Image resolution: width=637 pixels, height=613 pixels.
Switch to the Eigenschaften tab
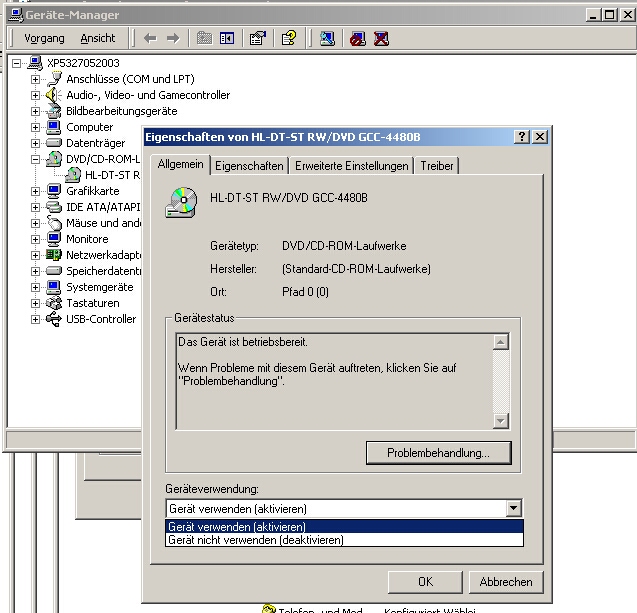click(249, 166)
